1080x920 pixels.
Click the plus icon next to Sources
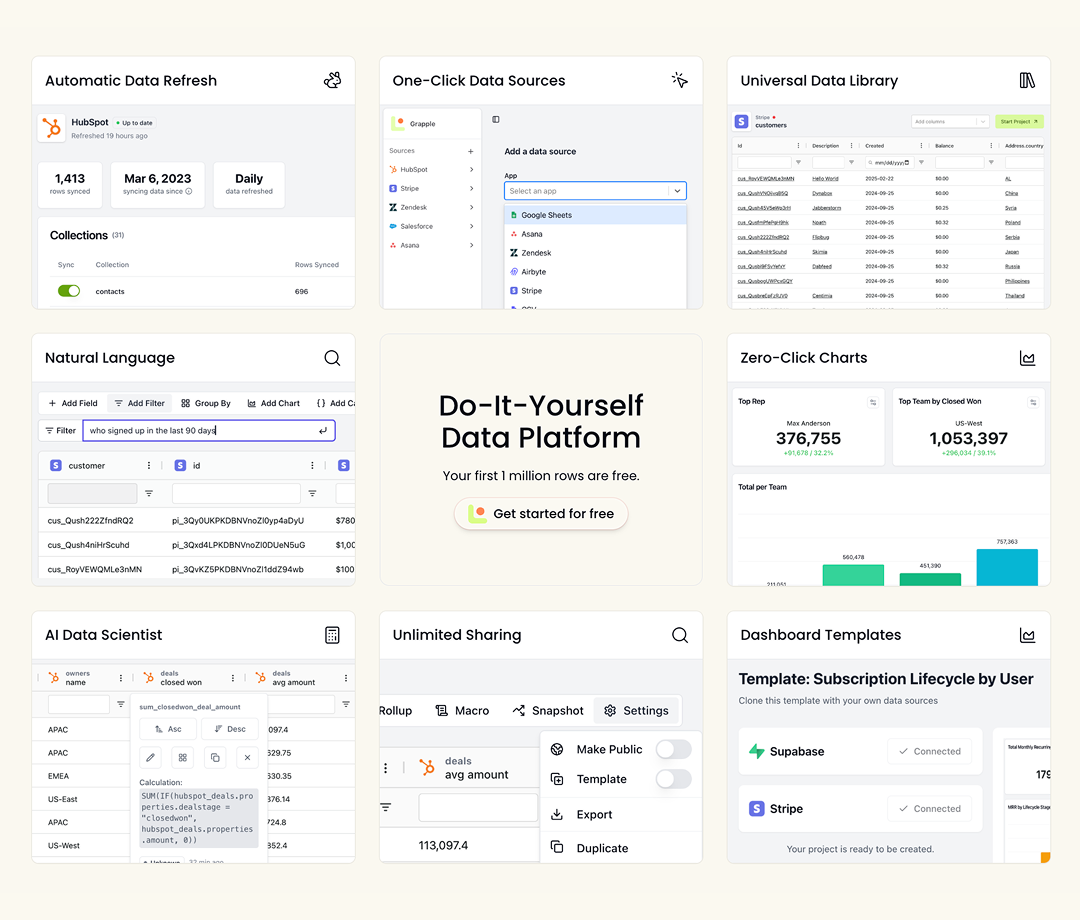pos(471,151)
